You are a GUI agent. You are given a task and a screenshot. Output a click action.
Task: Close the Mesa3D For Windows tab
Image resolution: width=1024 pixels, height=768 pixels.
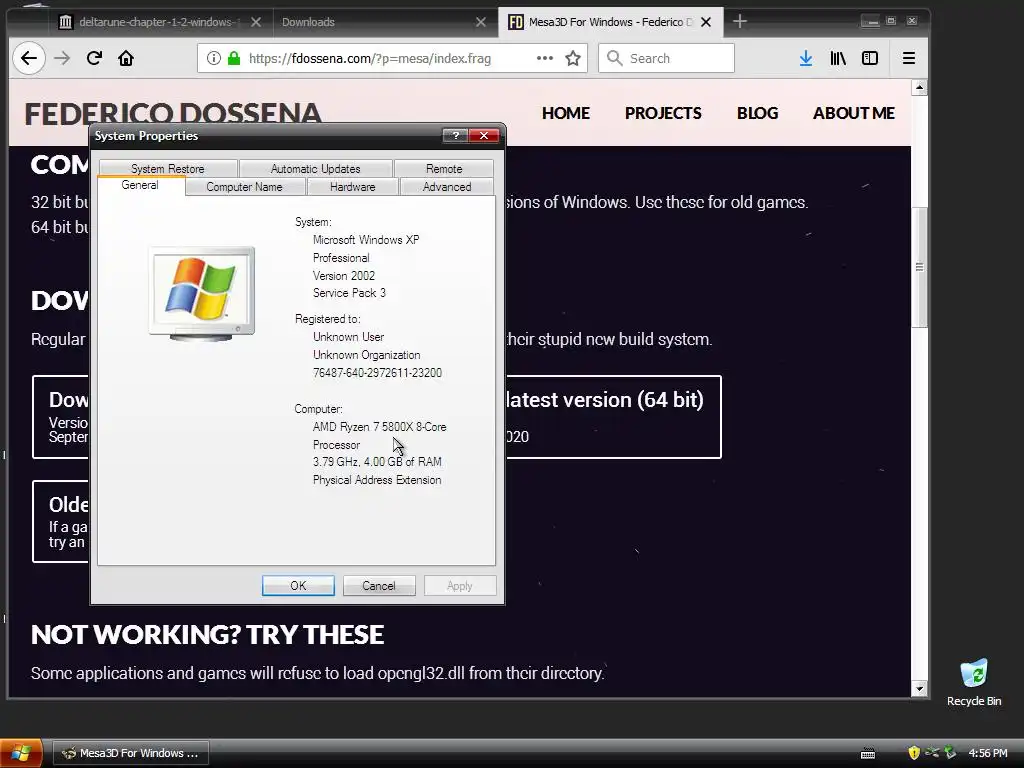click(706, 22)
